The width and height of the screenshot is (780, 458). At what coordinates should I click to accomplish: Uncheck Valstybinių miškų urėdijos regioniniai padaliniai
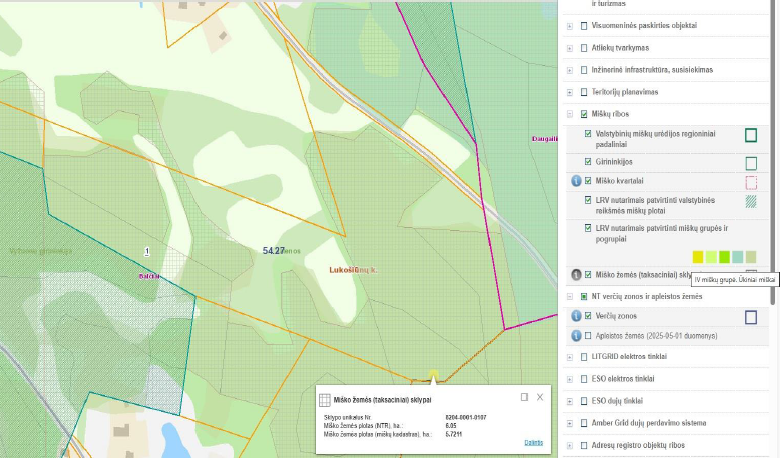point(588,134)
